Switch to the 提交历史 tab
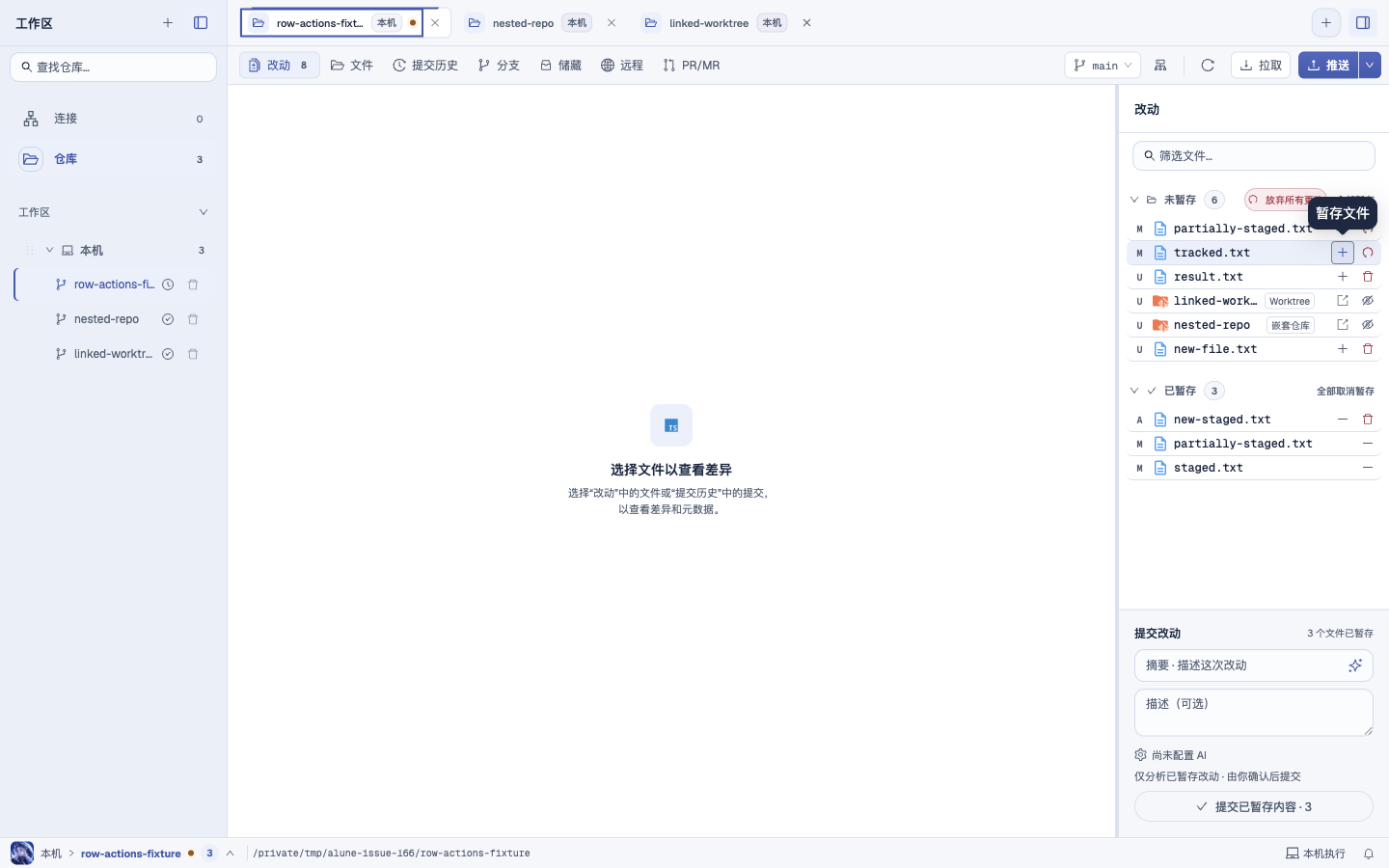The image size is (1389, 868). coord(425,66)
